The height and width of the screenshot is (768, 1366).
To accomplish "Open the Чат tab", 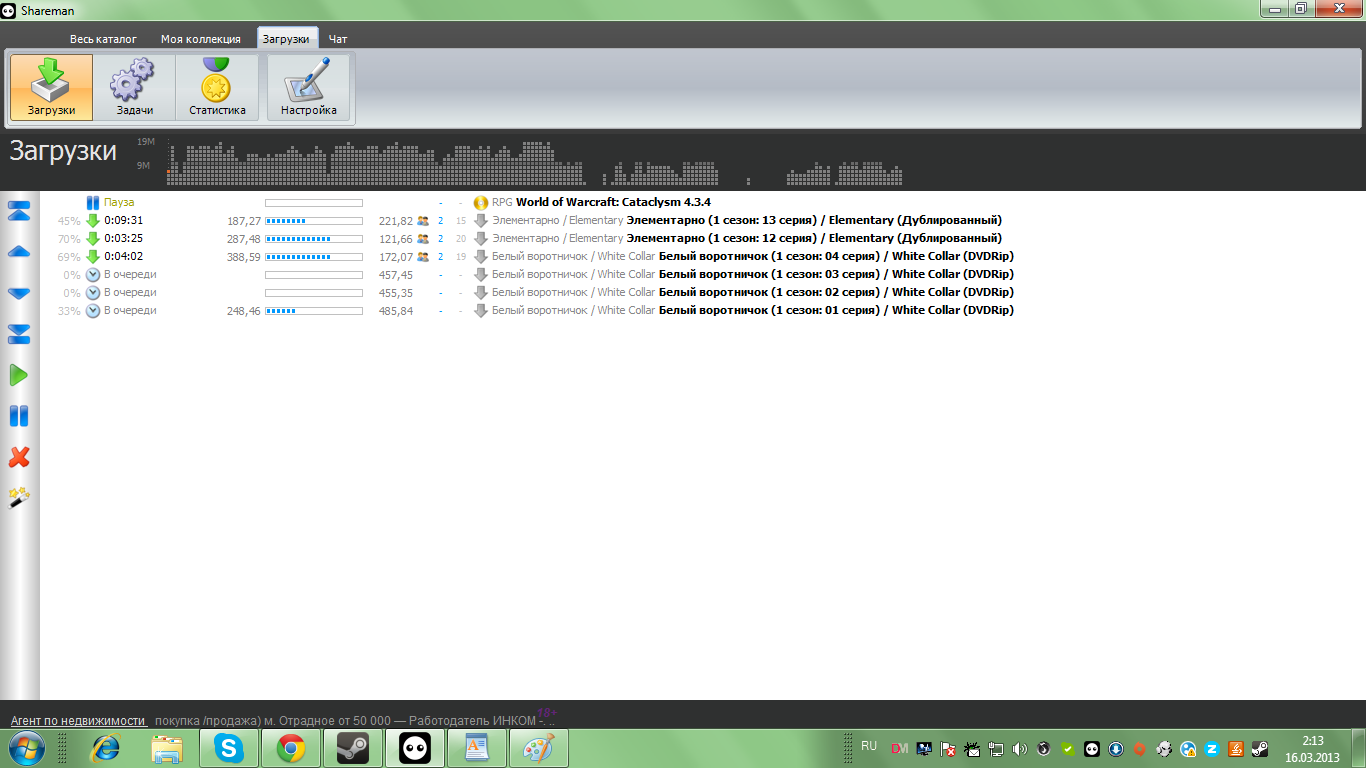I will coord(338,39).
